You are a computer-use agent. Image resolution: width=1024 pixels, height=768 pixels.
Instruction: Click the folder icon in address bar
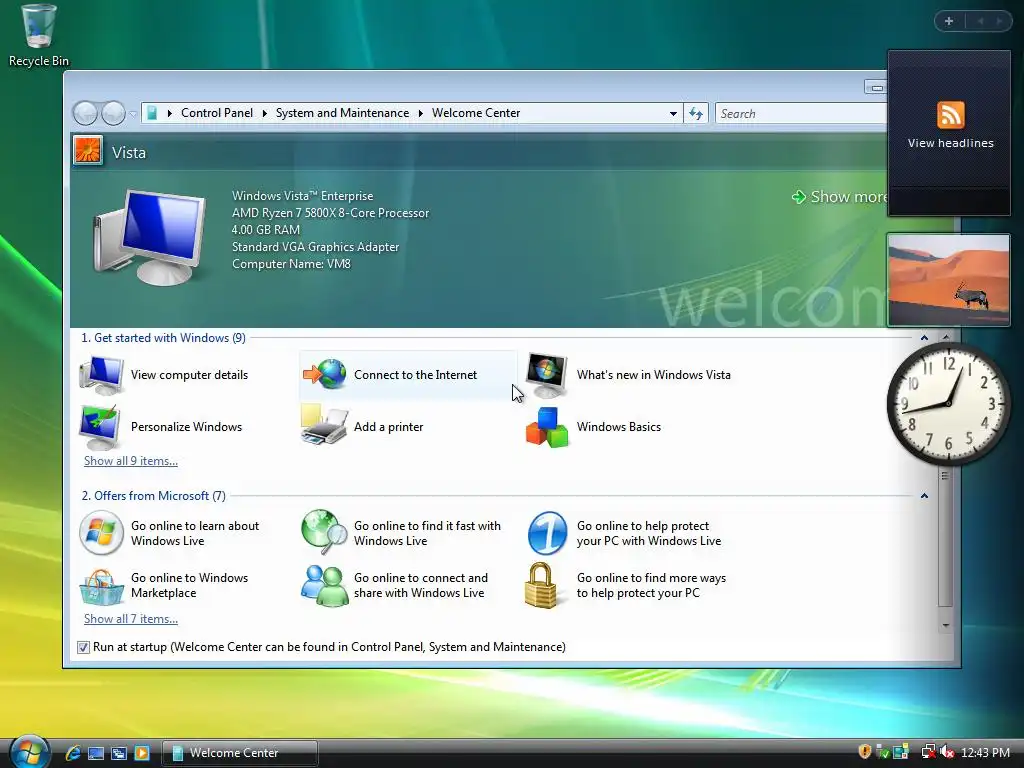click(x=152, y=114)
